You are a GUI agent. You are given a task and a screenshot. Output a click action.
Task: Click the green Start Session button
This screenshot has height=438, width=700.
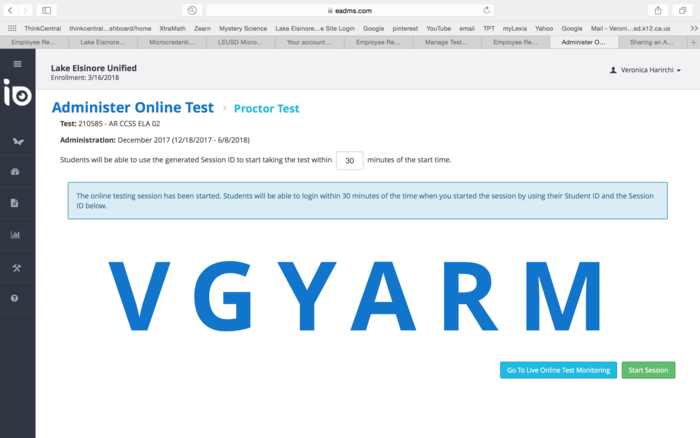(x=648, y=370)
